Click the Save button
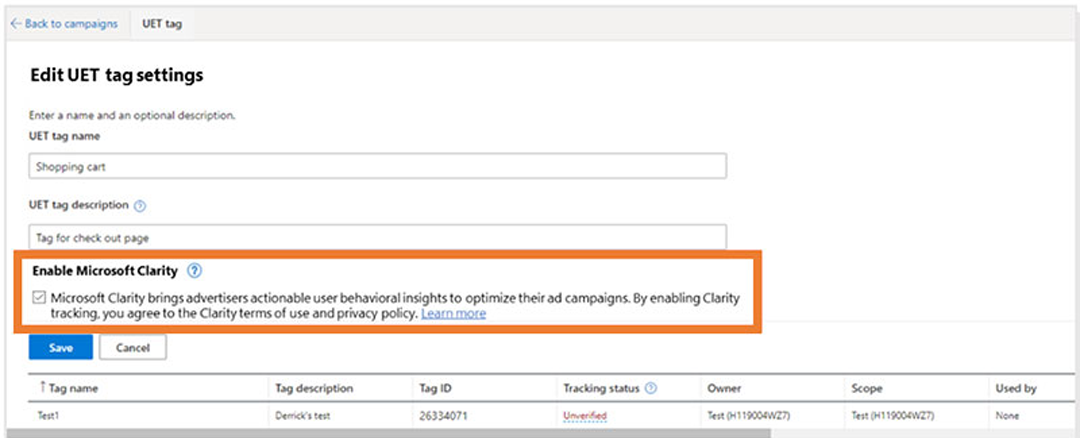This screenshot has height=438, width=1080. [60, 347]
